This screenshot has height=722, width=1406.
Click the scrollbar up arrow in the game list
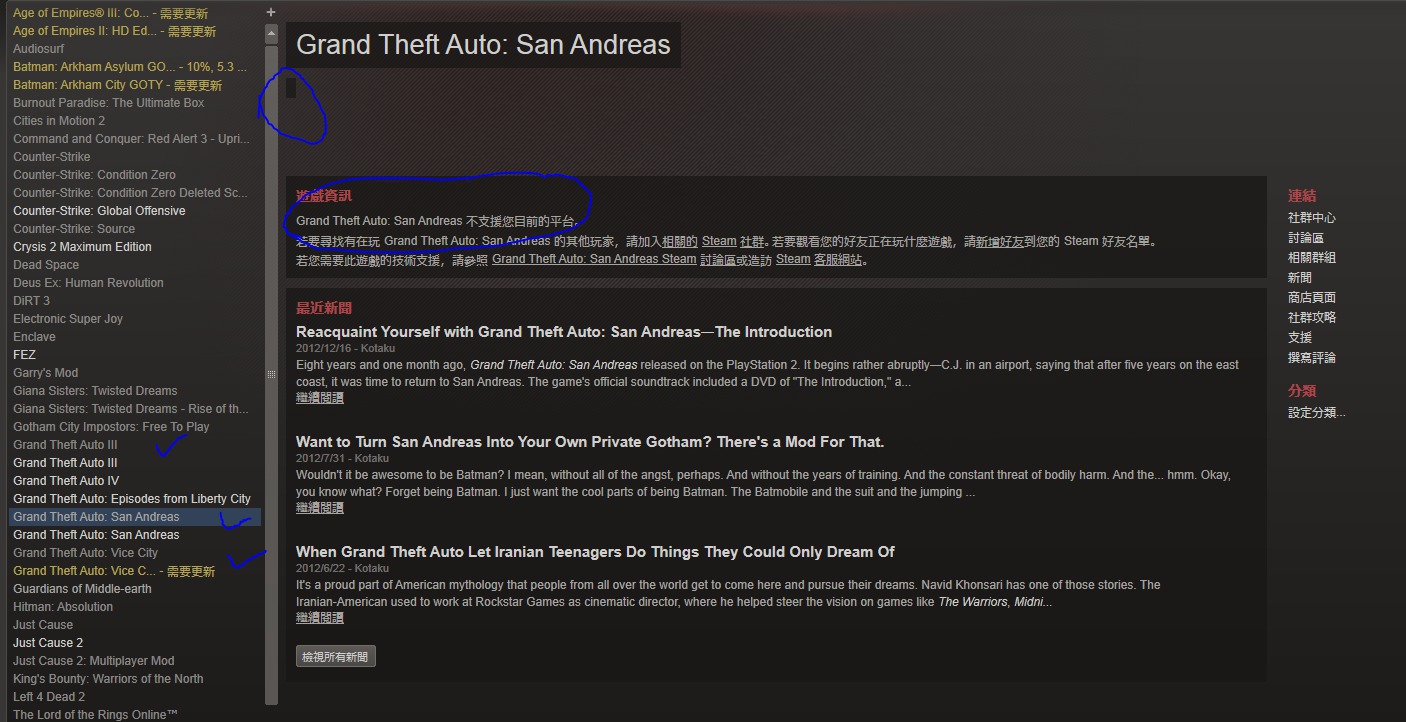[x=271, y=33]
